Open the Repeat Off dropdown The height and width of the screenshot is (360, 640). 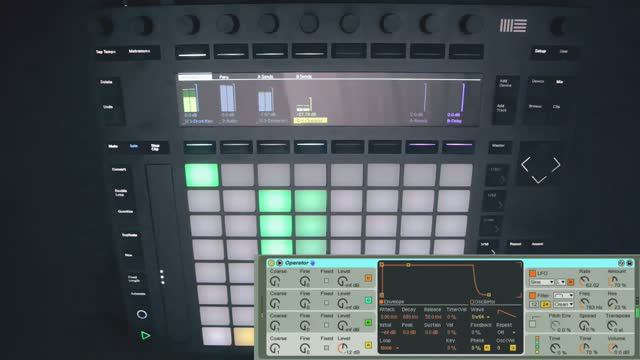coord(506,333)
